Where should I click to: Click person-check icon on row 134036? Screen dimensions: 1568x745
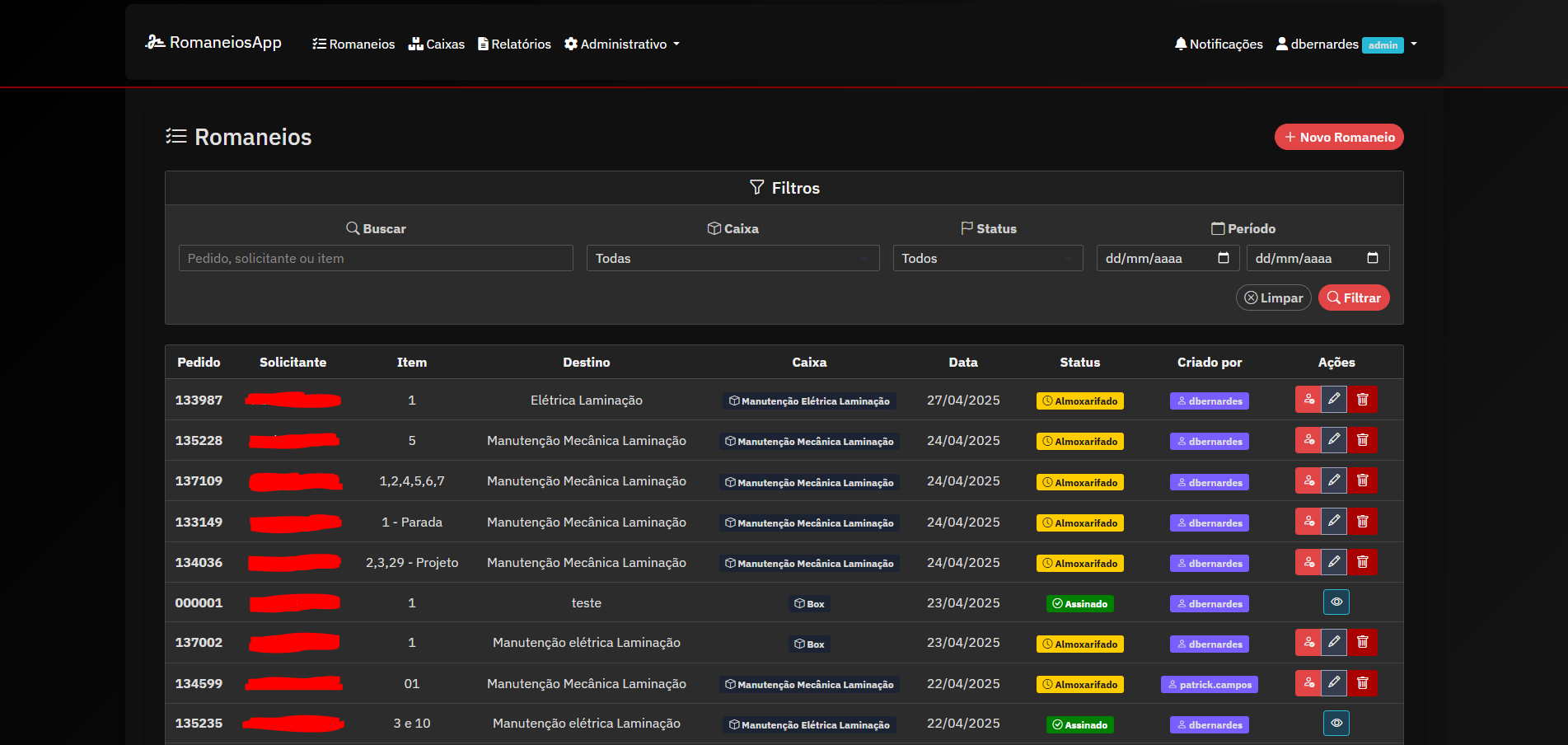click(x=1308, y=562)
